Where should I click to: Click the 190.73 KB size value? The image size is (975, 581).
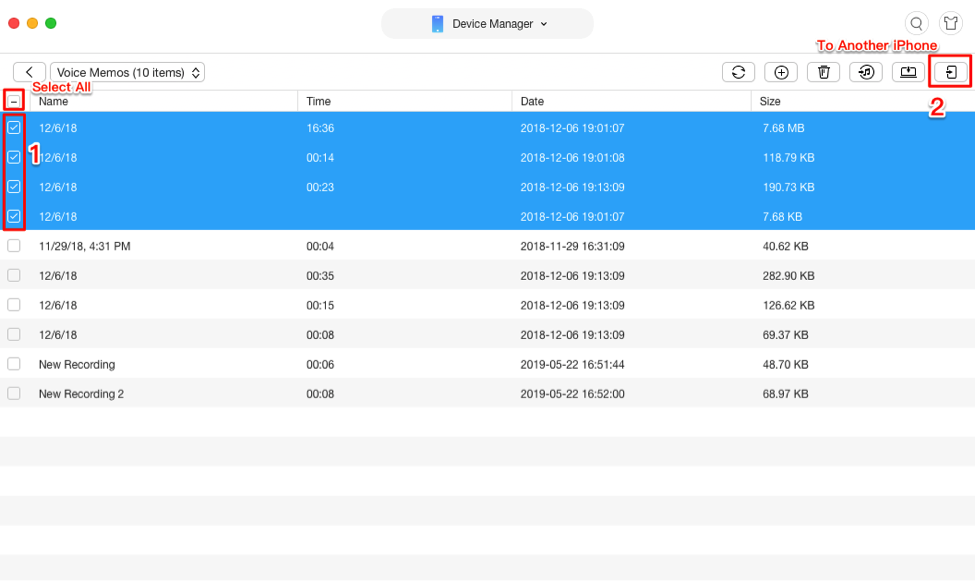pos(788,187)
